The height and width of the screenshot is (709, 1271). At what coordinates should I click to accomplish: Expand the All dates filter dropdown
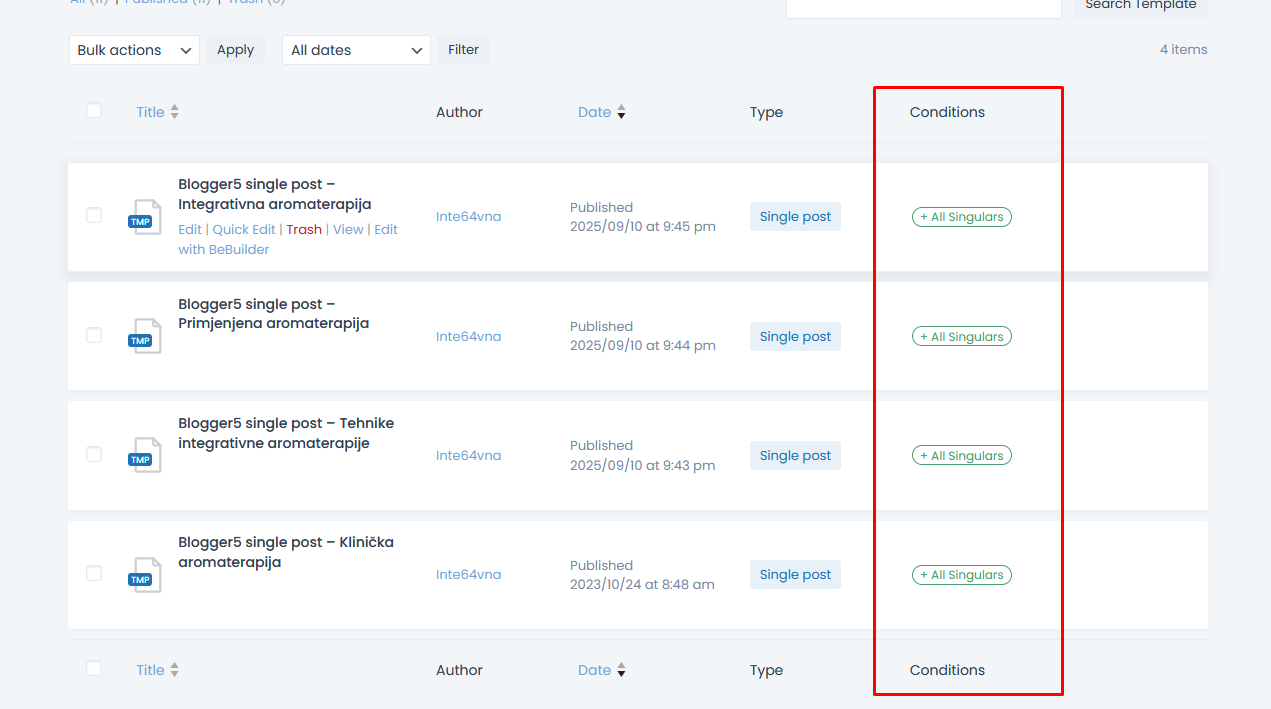(x=356, y=50)
